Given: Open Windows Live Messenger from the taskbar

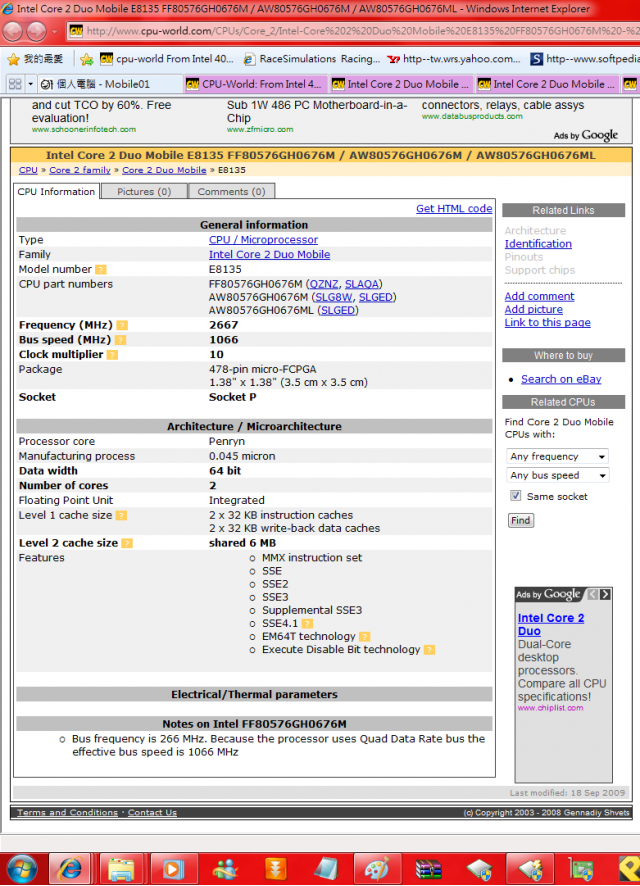Looking at the screenshot, I should click(224, 869).
